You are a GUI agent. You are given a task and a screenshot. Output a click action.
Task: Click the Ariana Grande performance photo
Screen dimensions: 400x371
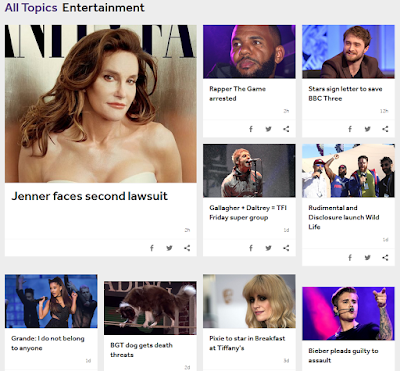[51, 301]
